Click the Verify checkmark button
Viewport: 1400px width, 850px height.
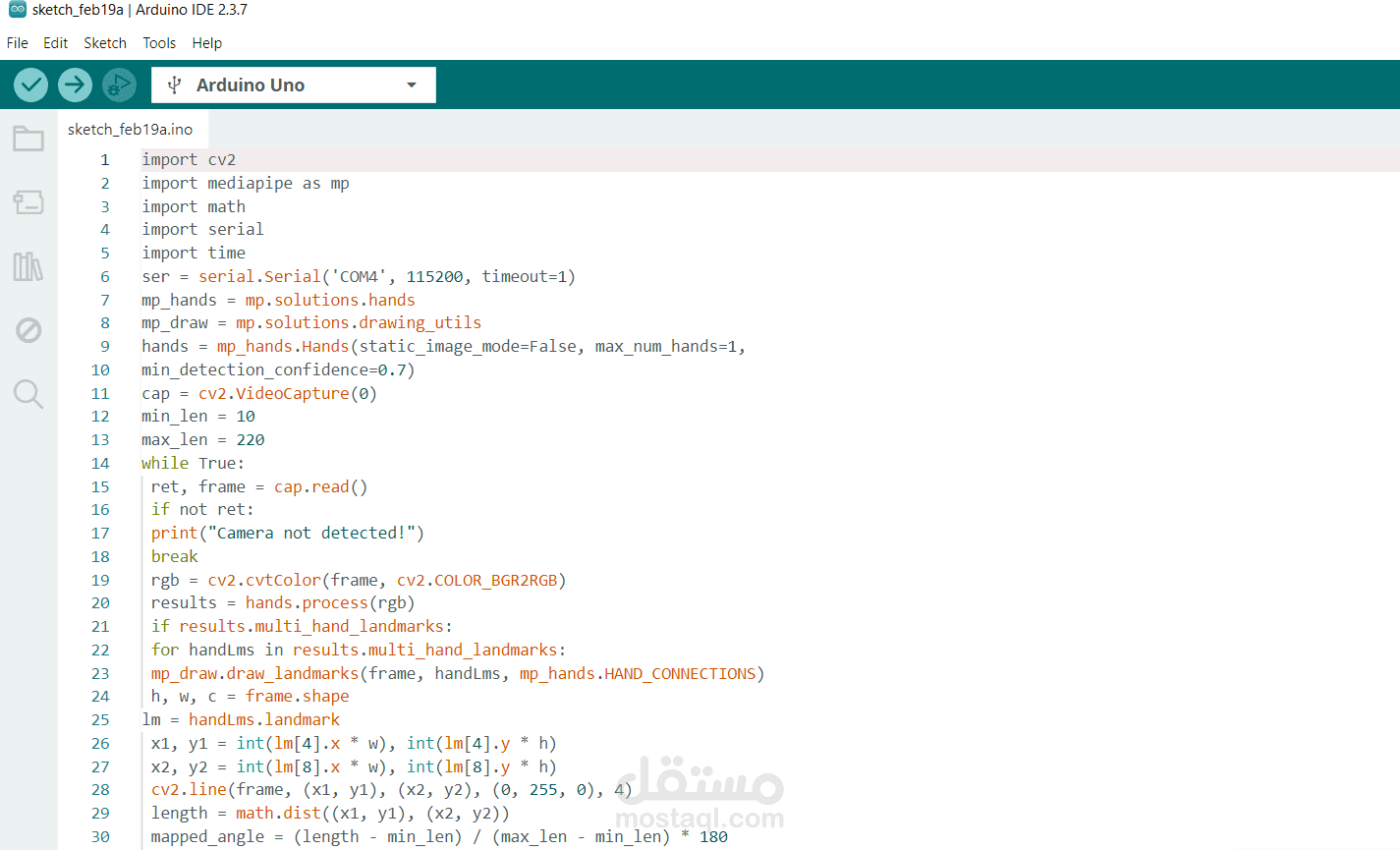point(31,85)
